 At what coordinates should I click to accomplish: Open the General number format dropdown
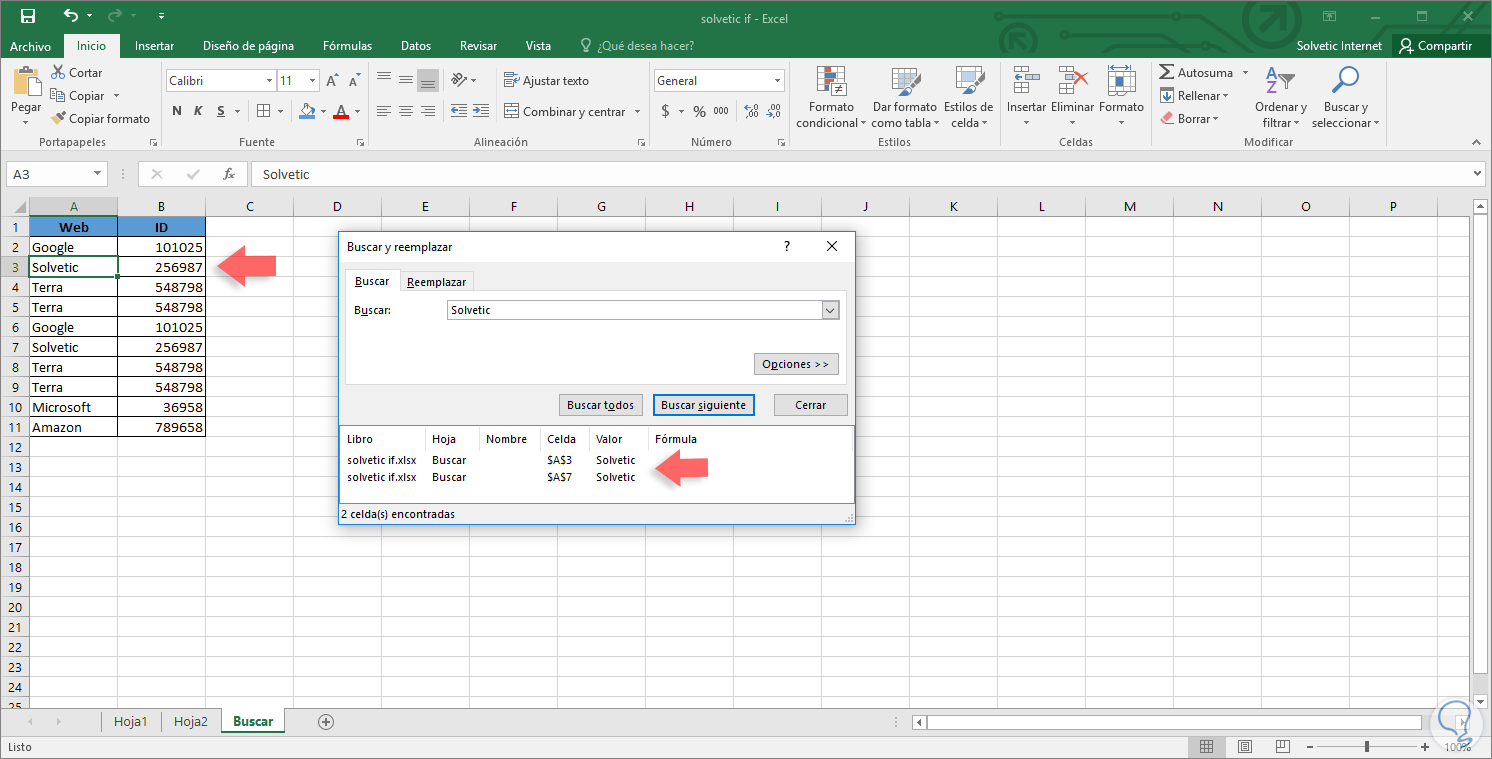click(777, 81)
